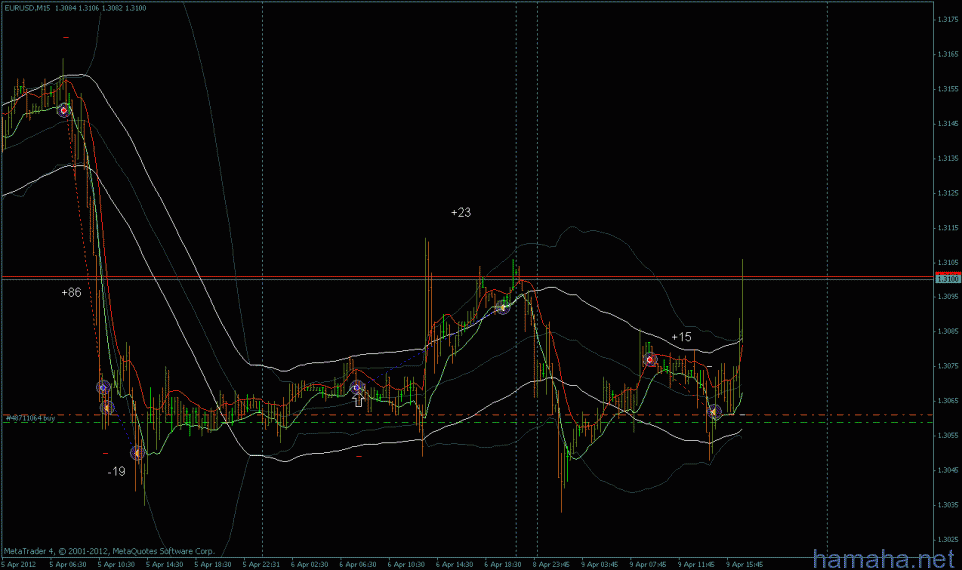Image resolution: width=962 pixels, height=570 pixels.
Task: Select the rightmost orange trade marker near 9 Apr 11:45
Action: pos(715,411)
